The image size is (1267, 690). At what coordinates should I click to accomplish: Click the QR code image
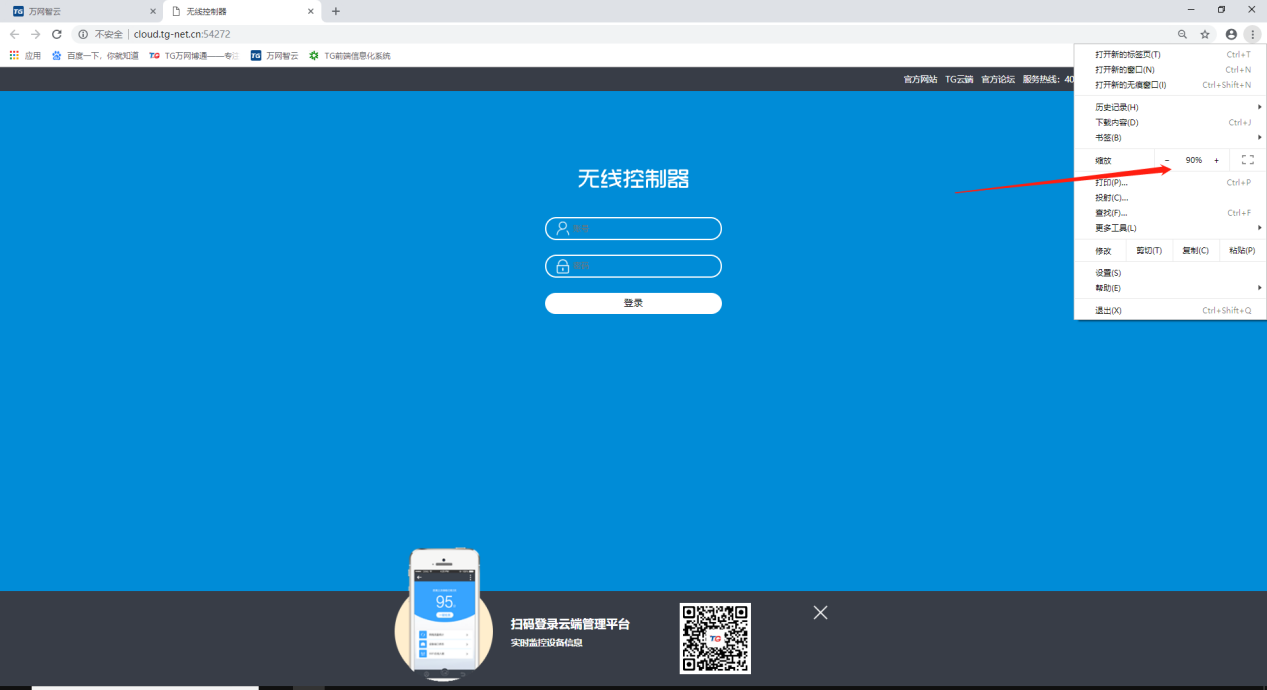pos(715,638)
